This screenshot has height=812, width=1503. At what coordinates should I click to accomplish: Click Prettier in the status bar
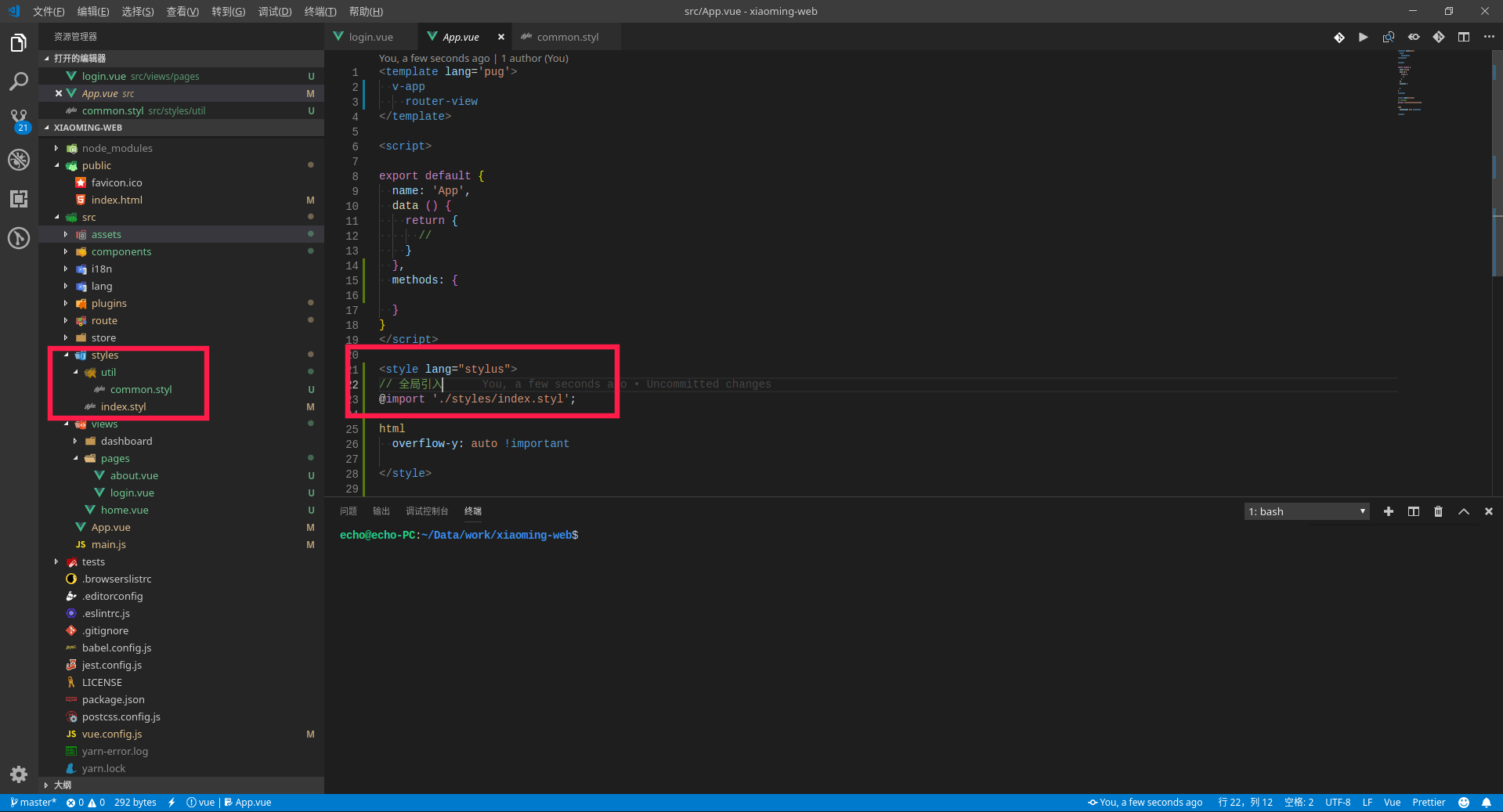pos(1429,803)
